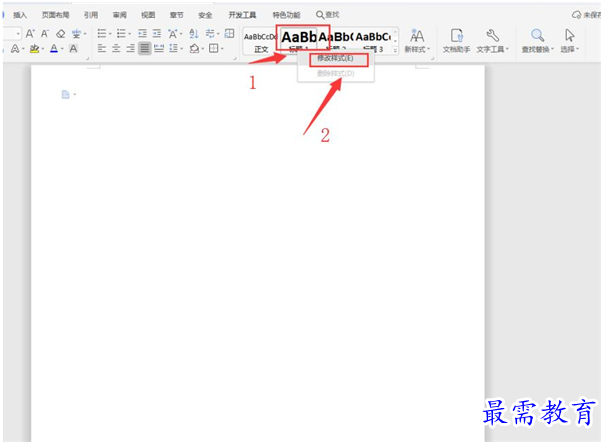Open font dialog launcher corner
604x444 pixels.
coord(88,59)
